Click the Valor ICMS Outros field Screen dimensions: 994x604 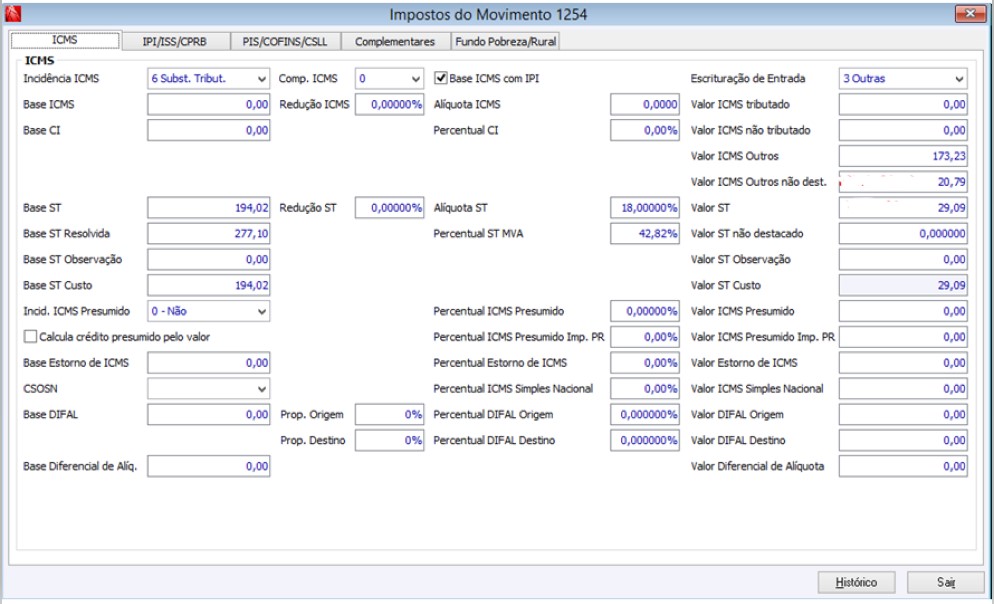pyautogui.click(x=903, y=156)
